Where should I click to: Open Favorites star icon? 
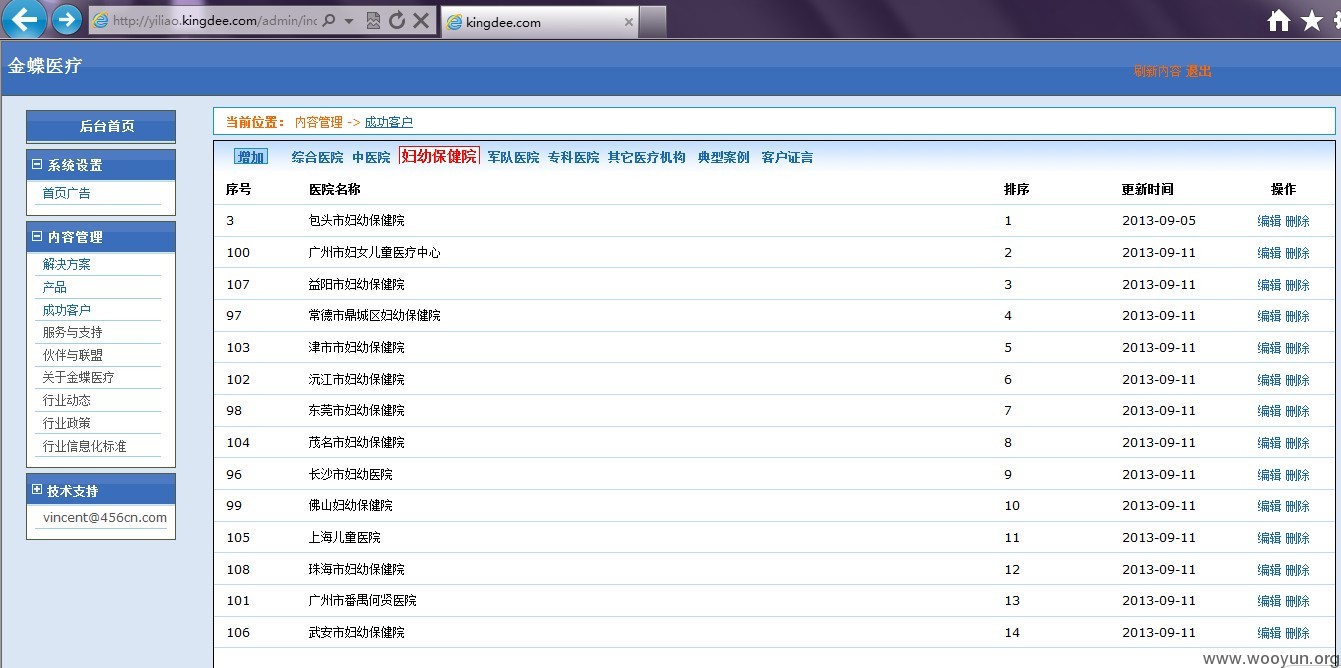[x=1312, y=21]
